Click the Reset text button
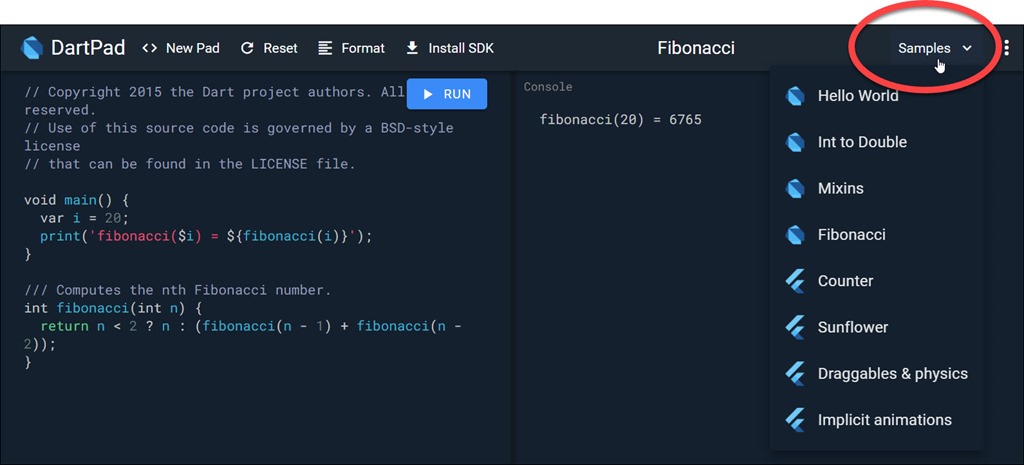Image resolution: width=1024 pixels, height=465 pixels. click(280, 48)
